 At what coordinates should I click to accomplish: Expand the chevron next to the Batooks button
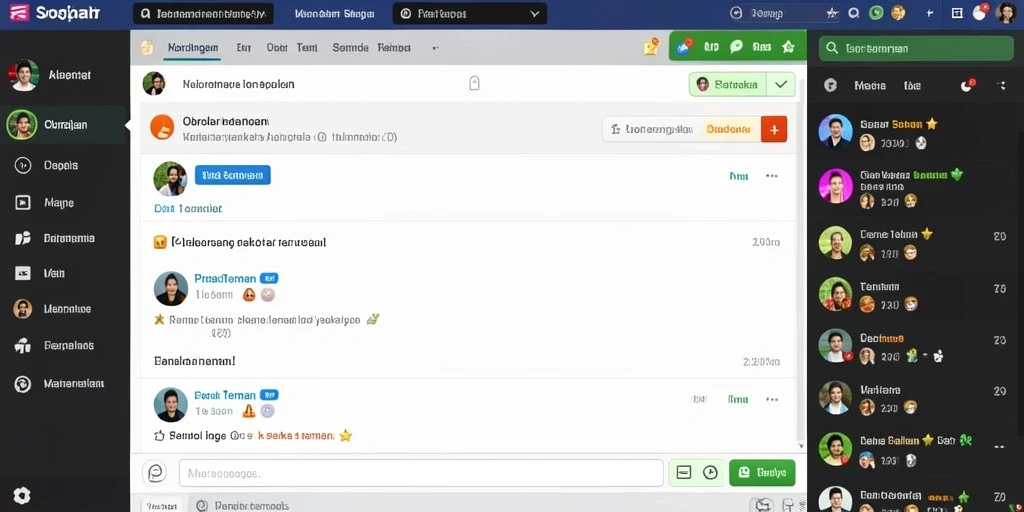coord(780,84)
